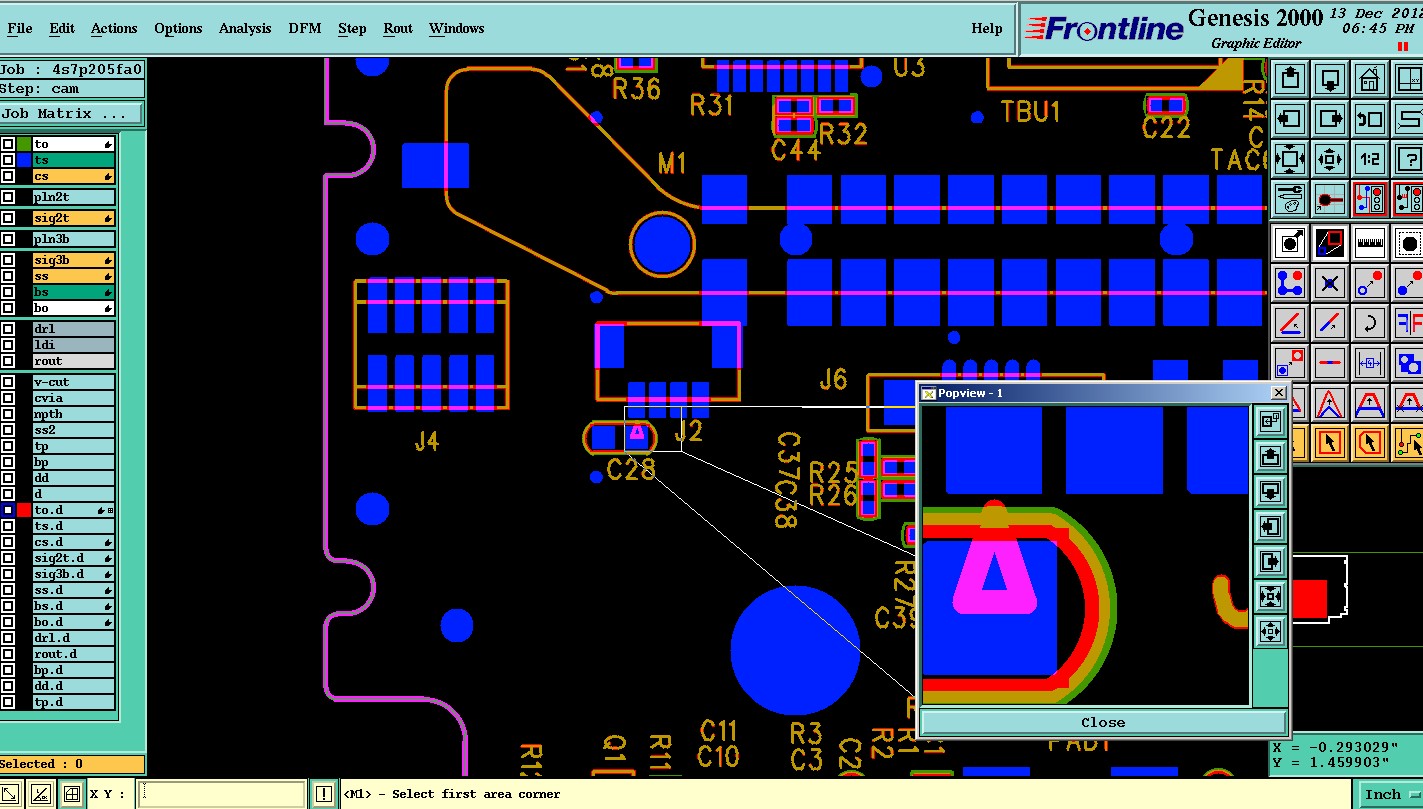Click the red and blue squares contour icon
The image size is (1423, 809).
[x=1329, y=243]
